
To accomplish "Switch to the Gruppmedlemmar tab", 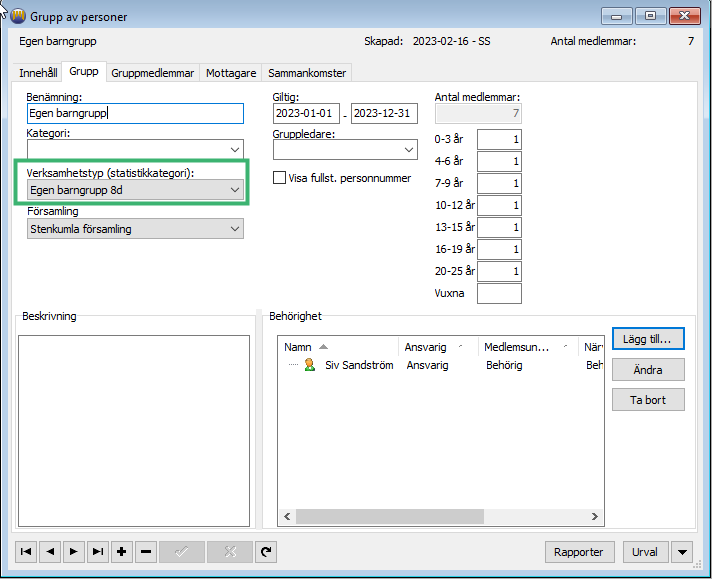I will coord(153,73).
